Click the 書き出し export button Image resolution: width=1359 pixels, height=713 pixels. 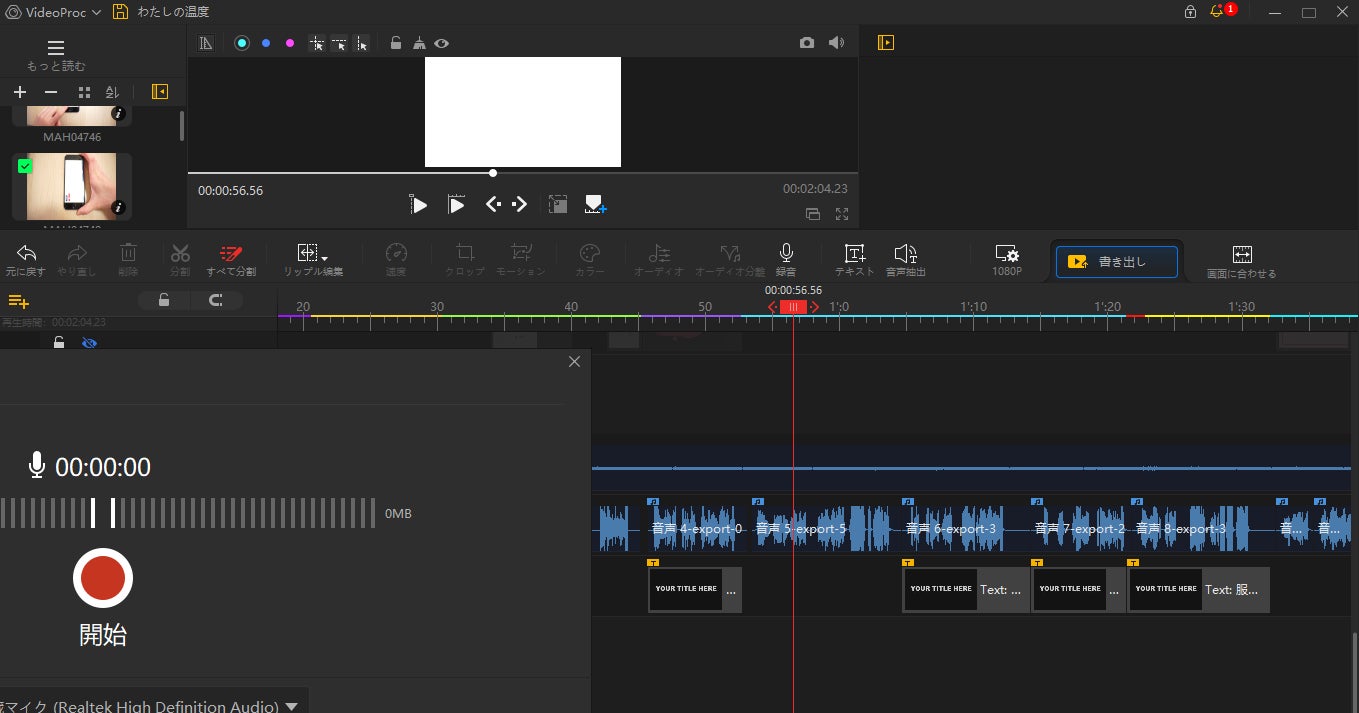[1116, 262]
